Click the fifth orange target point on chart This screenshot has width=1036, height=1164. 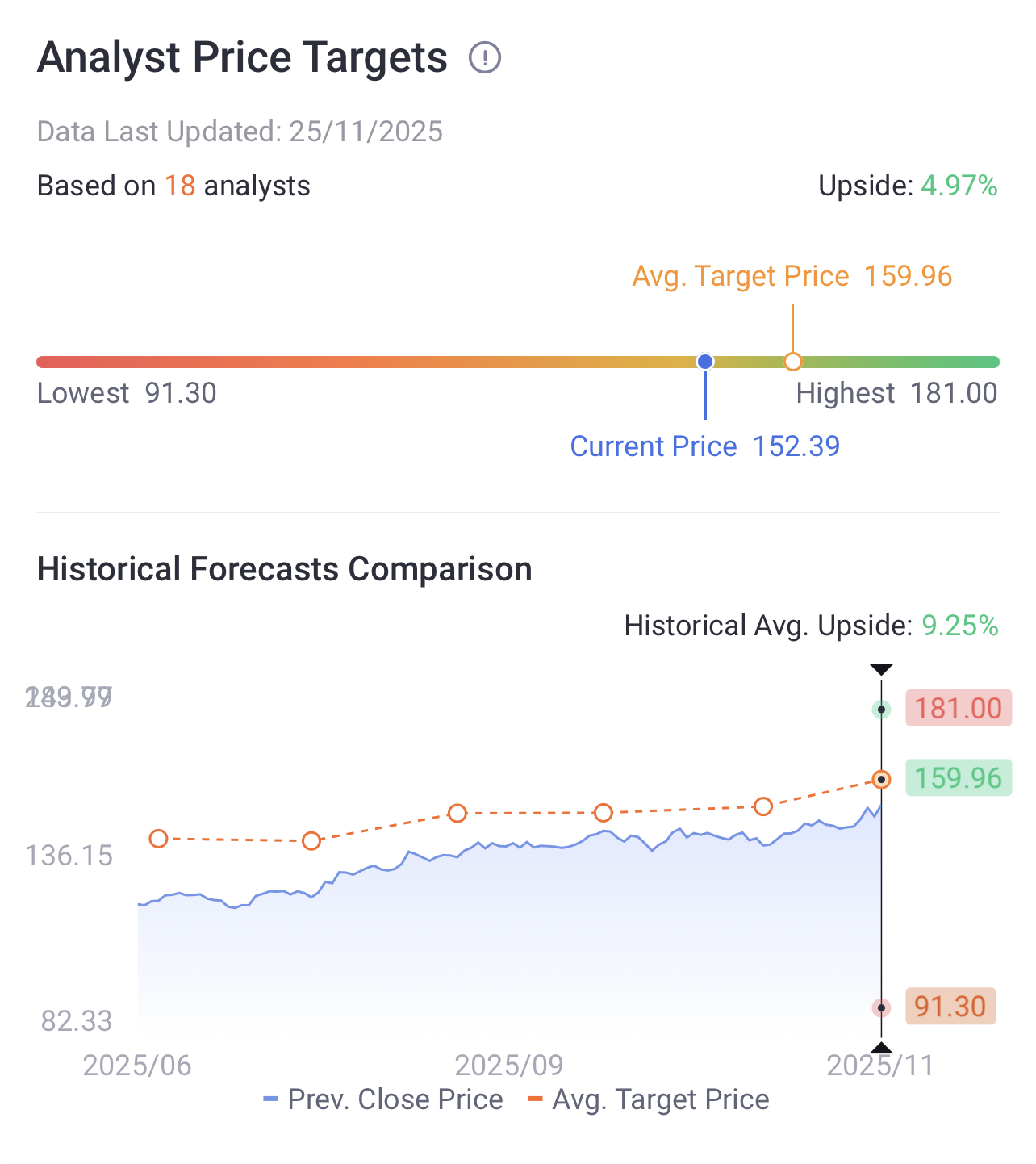tap(763, 806)
